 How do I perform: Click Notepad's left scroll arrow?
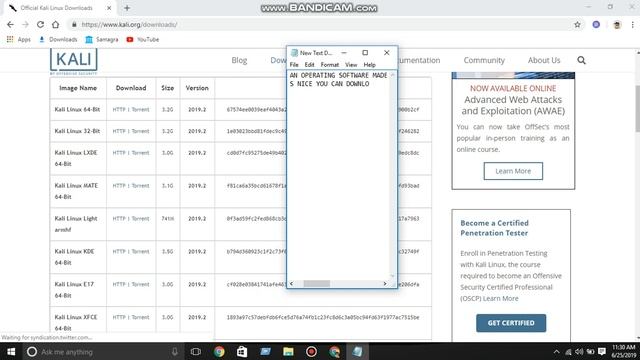[291, 283]
